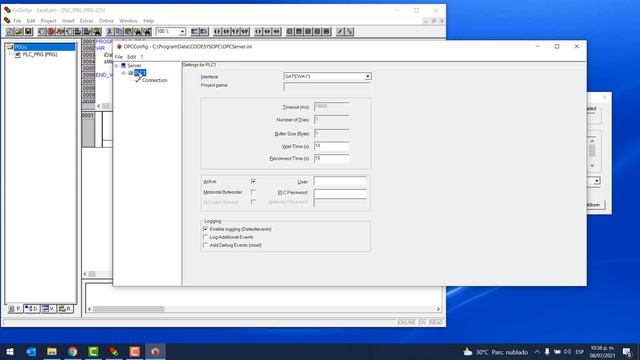640x360 pixels.
Task: Click the scroll right arrow of bottom scrollbar
Action: [438, 309]
